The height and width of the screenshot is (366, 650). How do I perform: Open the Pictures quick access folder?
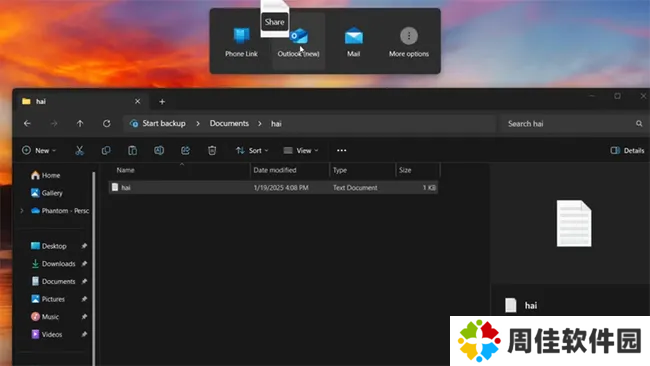(x=48, y=299)
